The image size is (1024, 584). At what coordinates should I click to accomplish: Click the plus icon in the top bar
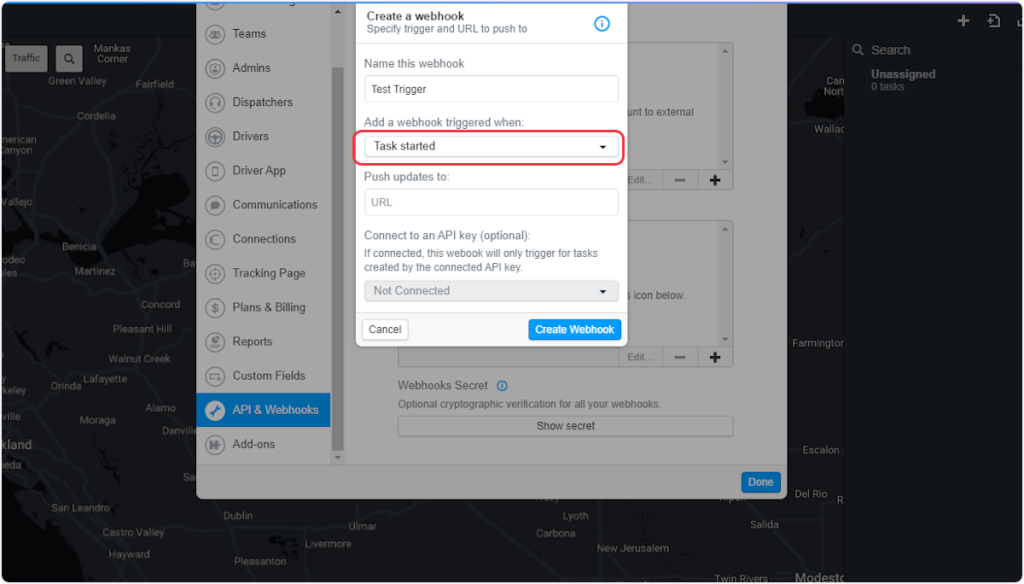coord(963,21)
